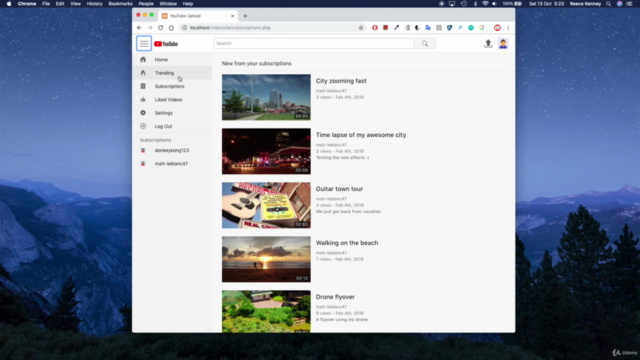Open Guitar town tour video thumbnail
The width and height of the screenshot is (640, 360).
click(x=266, y=205)
